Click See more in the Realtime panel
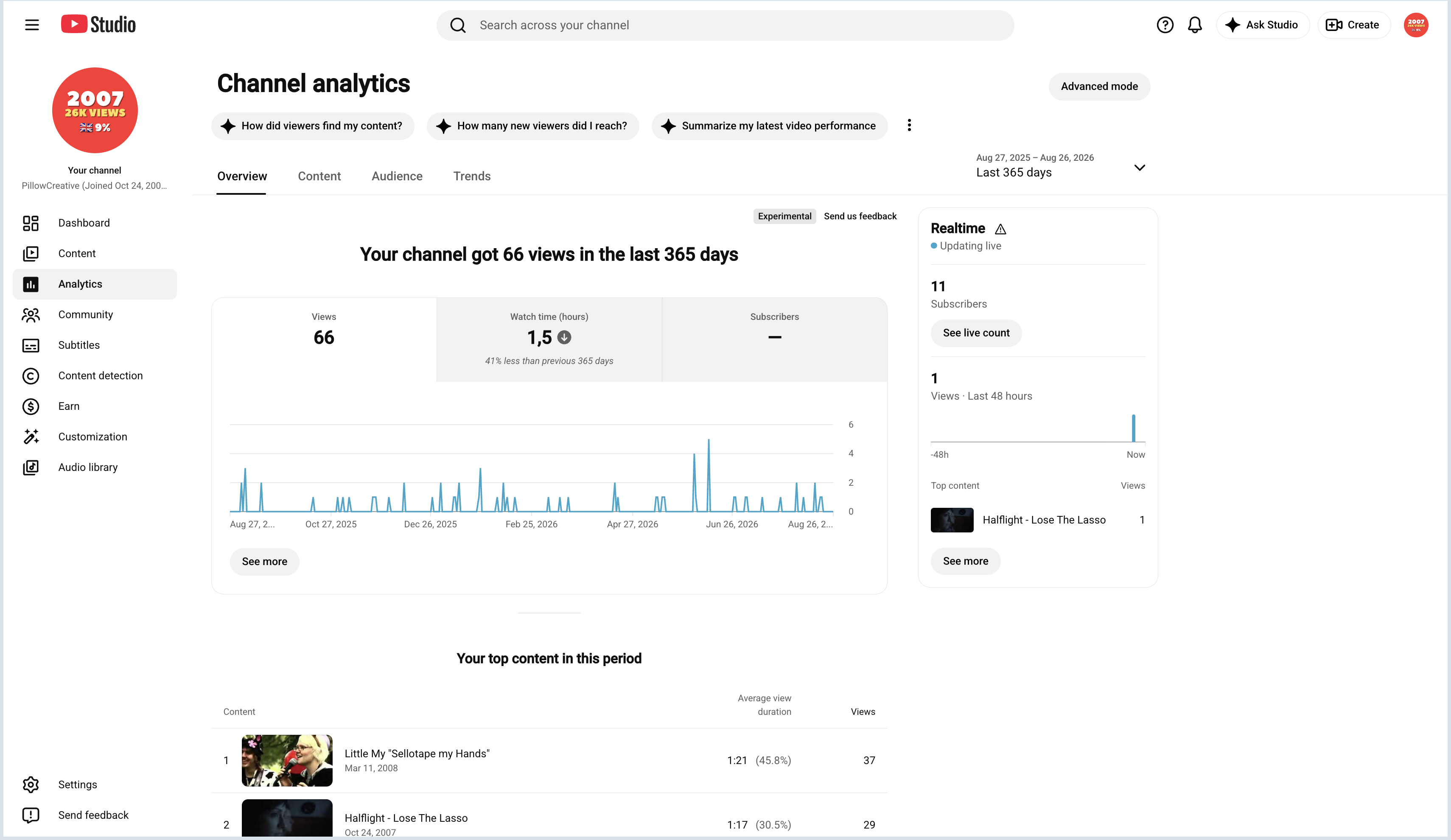Screen dimensions: 1451x840 point(966,561)
